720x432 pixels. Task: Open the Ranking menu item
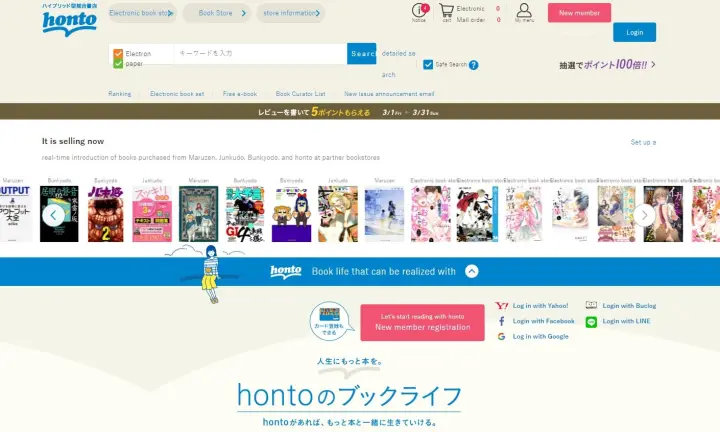pos(120,94)
